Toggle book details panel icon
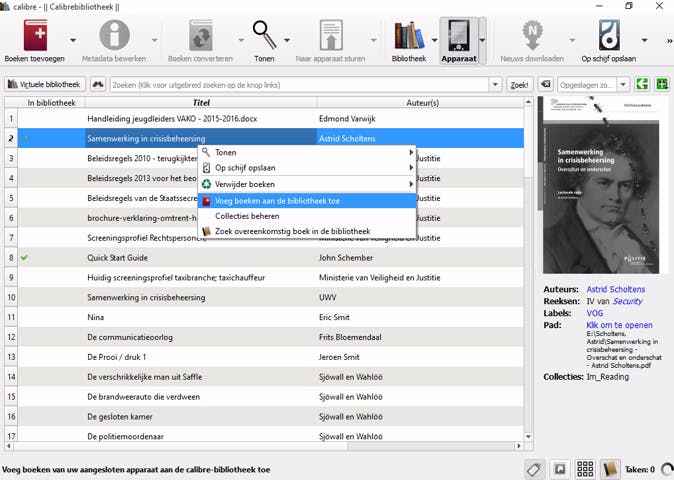The image size is (674, 480). 610,469
